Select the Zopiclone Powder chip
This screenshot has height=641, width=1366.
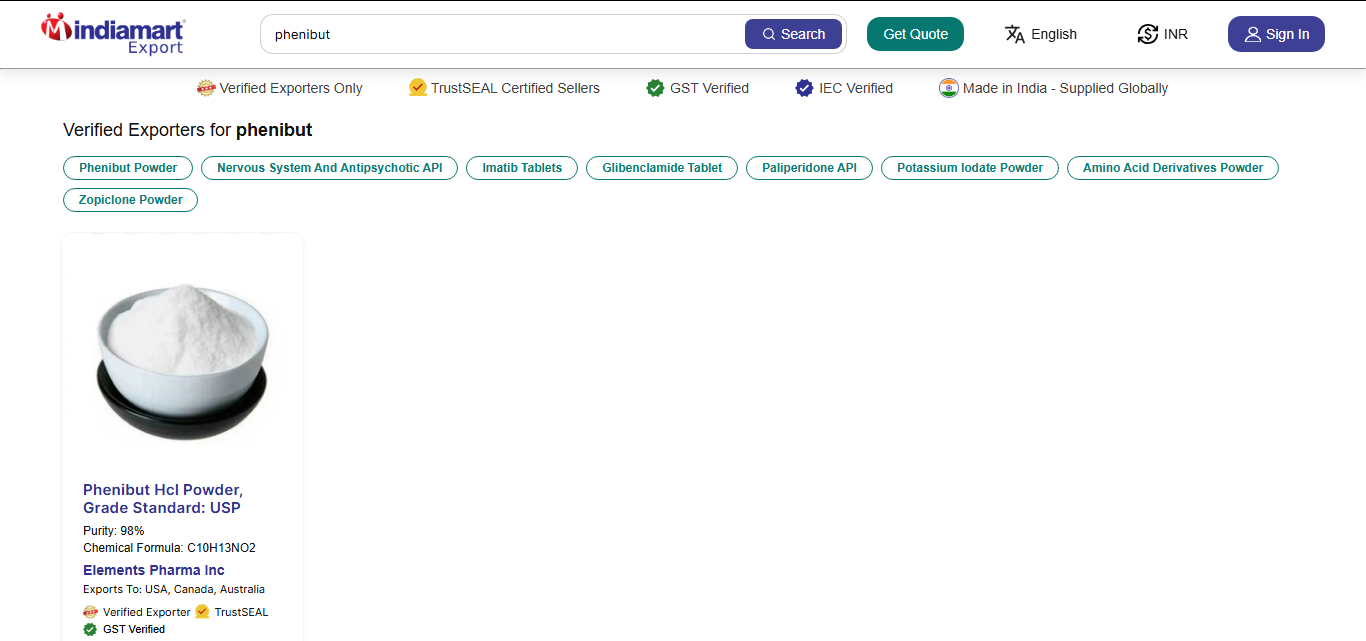click(x=131, y=200)
